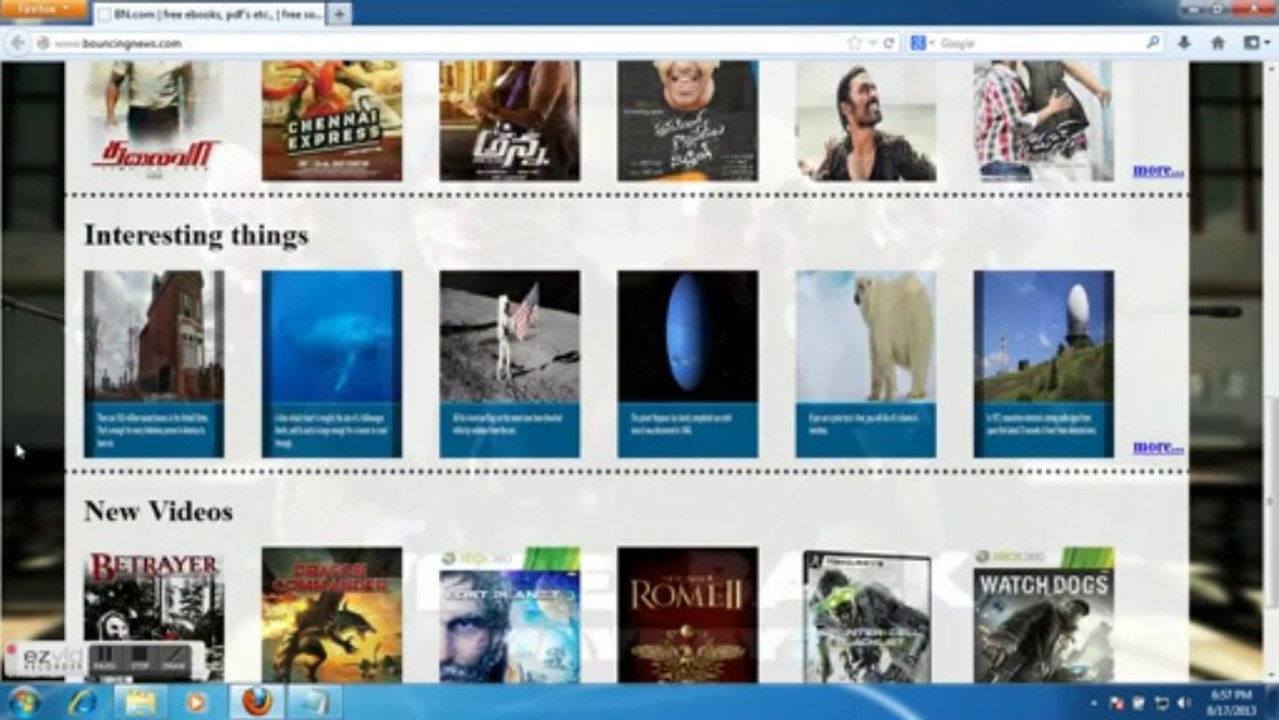1279x720 pixels.
Task: Open the taskbar clock showing 6:57 PM
Action: click(1230, 702)
